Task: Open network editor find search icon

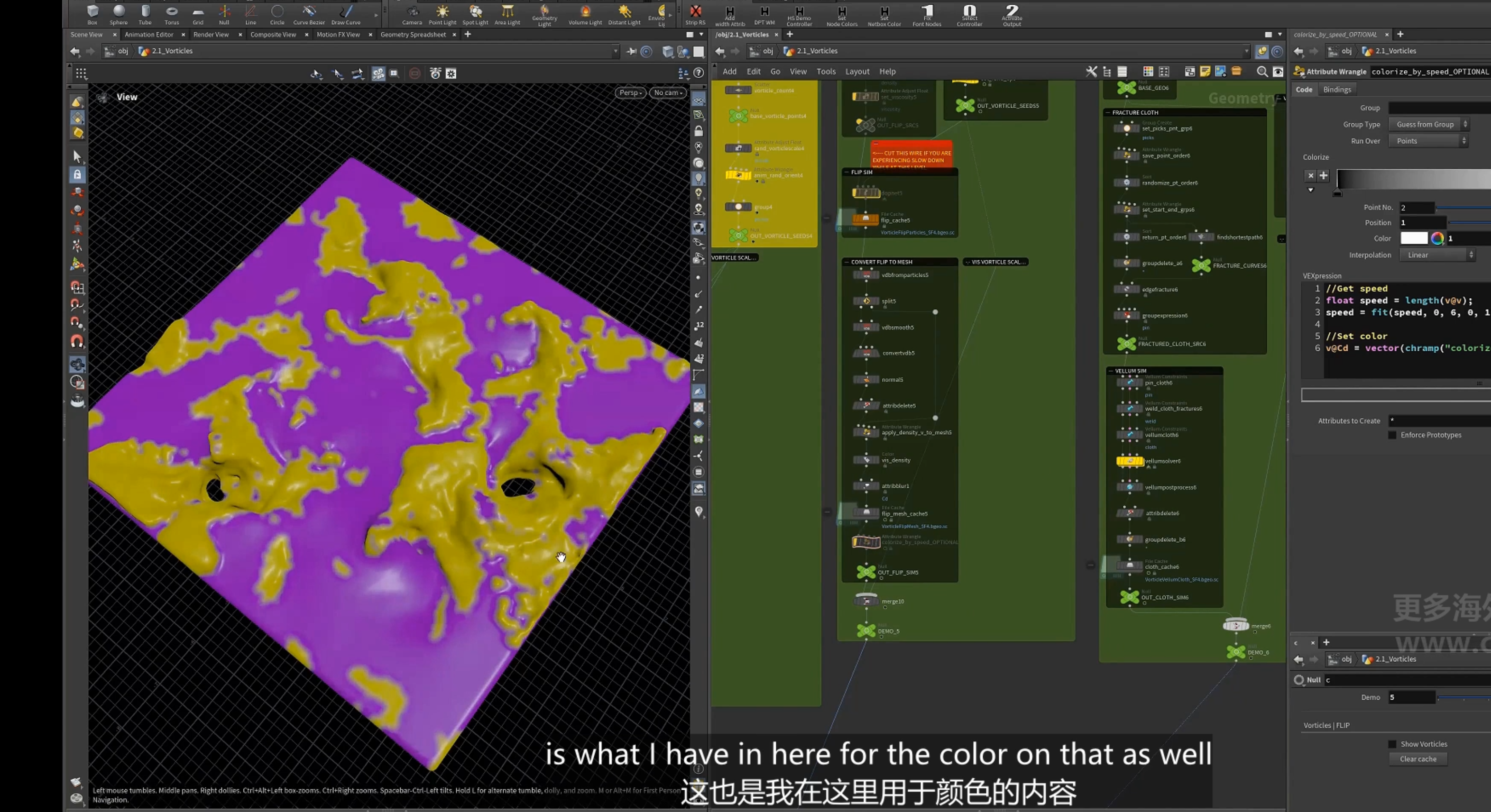Action: click(1262, 72)
